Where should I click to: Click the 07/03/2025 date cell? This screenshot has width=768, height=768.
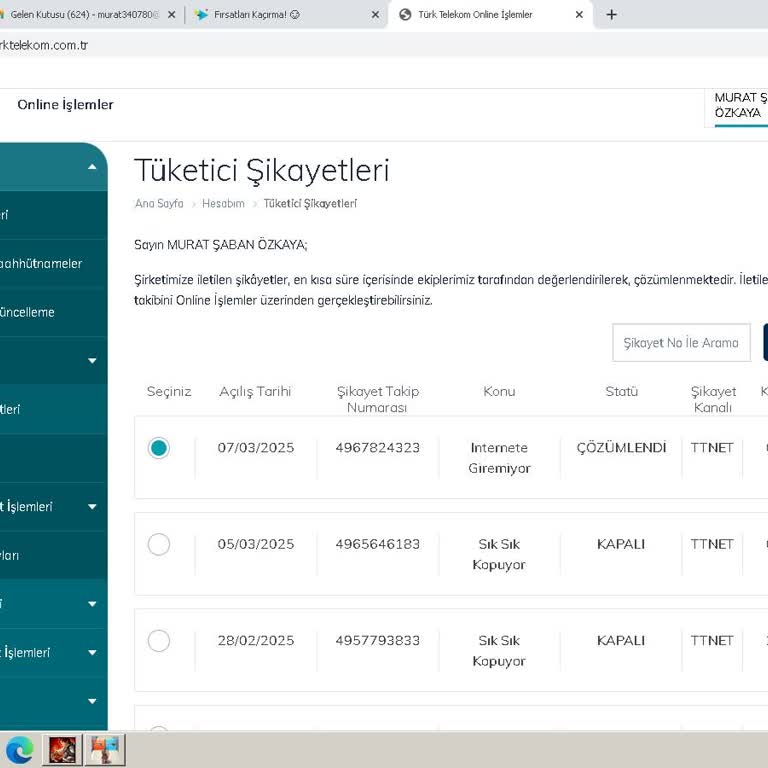tap(256, 448)
